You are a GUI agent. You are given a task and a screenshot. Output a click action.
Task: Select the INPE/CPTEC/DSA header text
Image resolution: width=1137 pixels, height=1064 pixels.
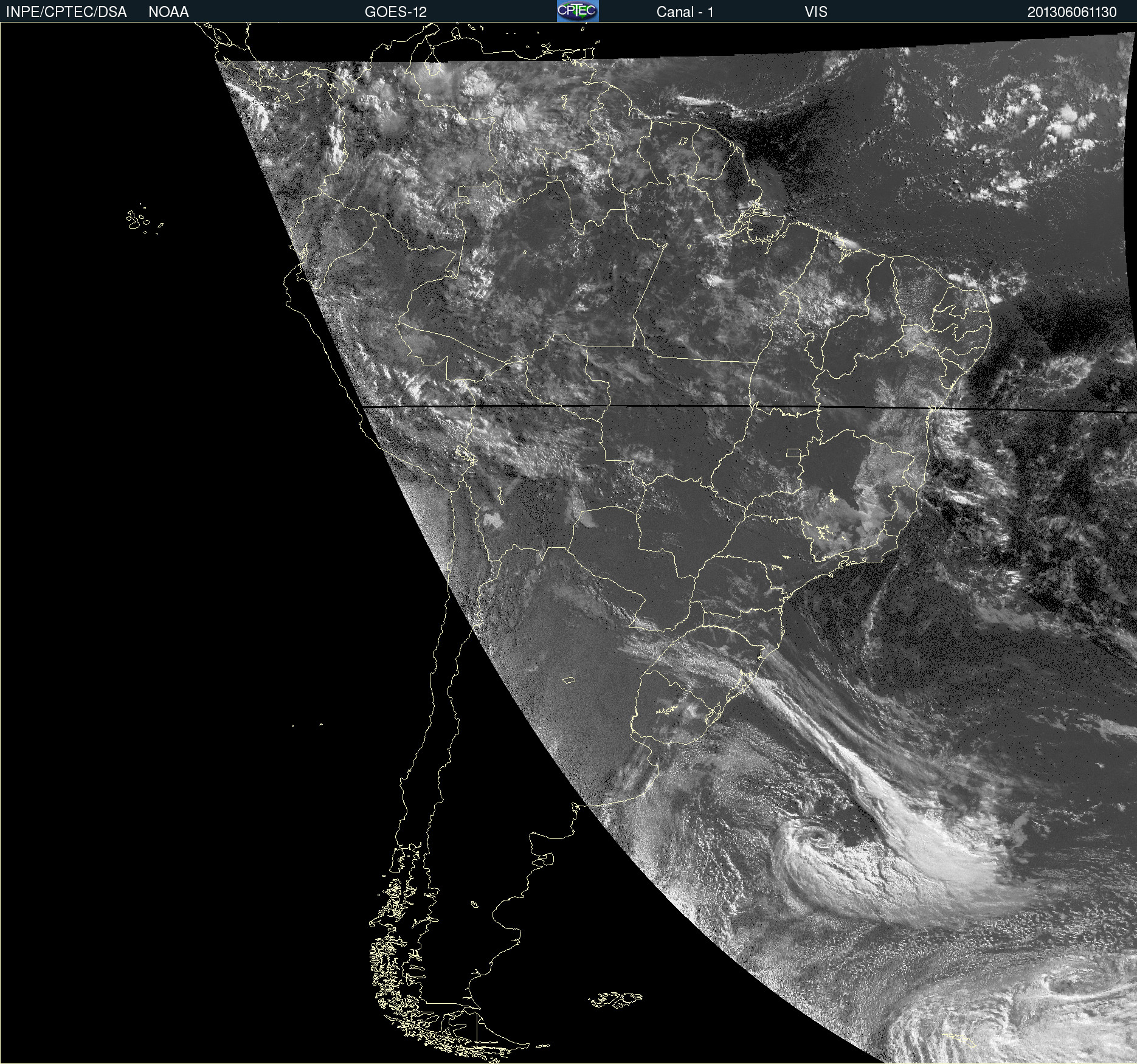coord(66,12)
